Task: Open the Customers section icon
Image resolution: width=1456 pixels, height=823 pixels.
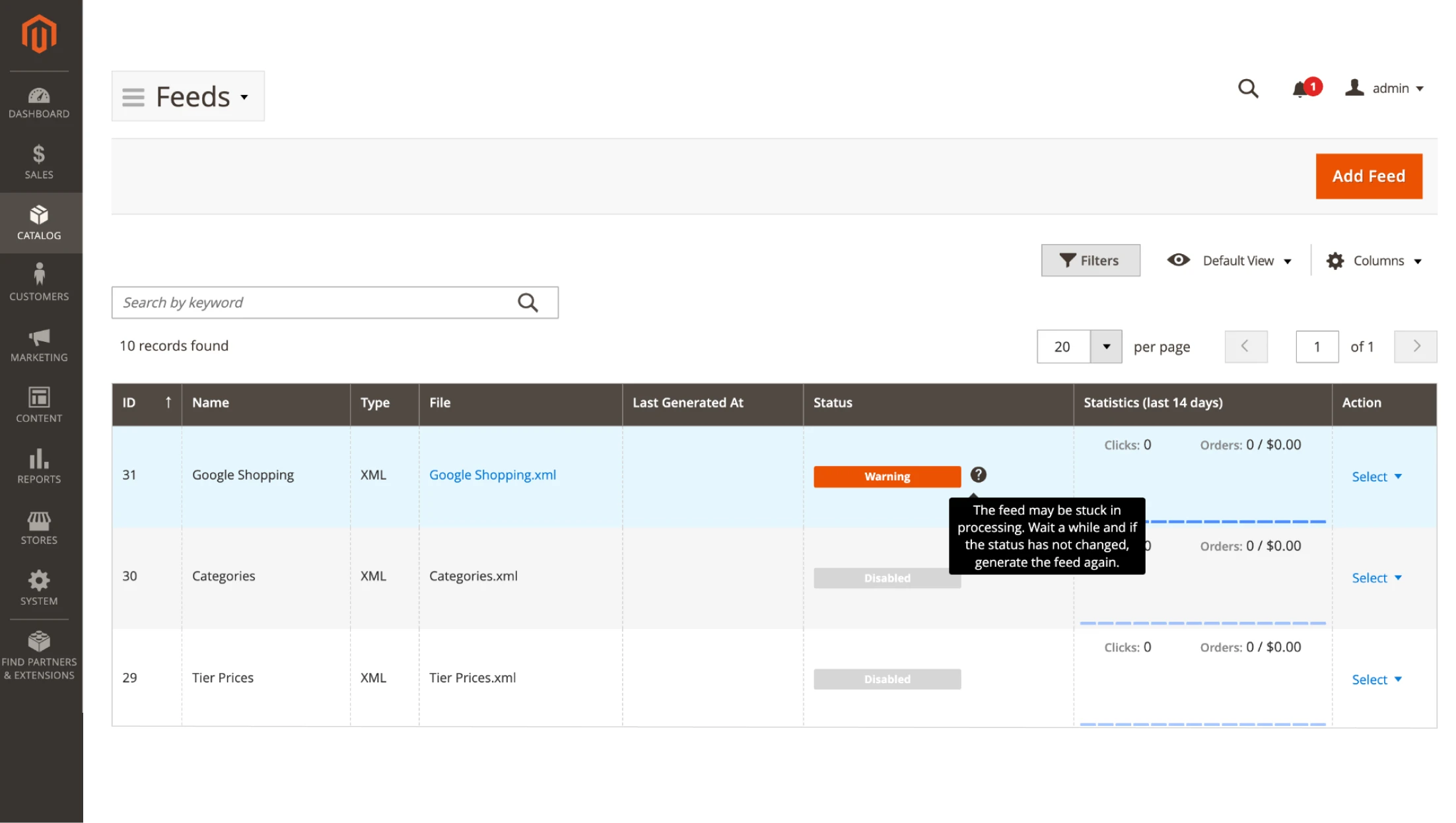Action: click(x=39, y=280)
